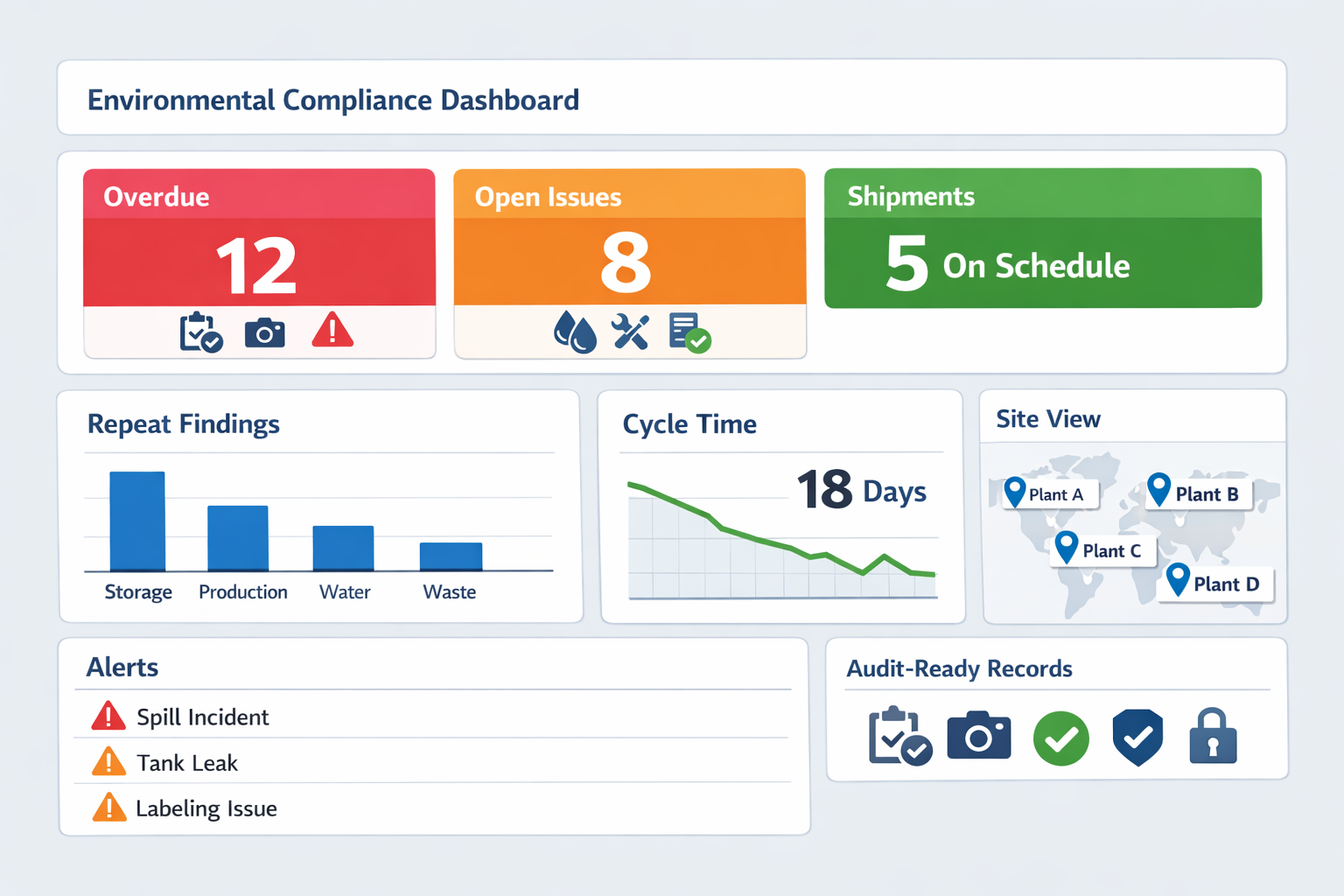1344x896 pixels.
Task: Click the Plant D label on map
Action: pyautogui.click(x=1226, y=584)
